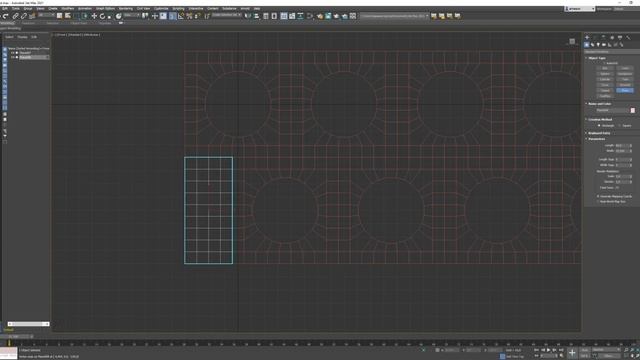640x360 pixels.
Task: Switch to the Utilities command panel tab
Action: coord(628,37)
